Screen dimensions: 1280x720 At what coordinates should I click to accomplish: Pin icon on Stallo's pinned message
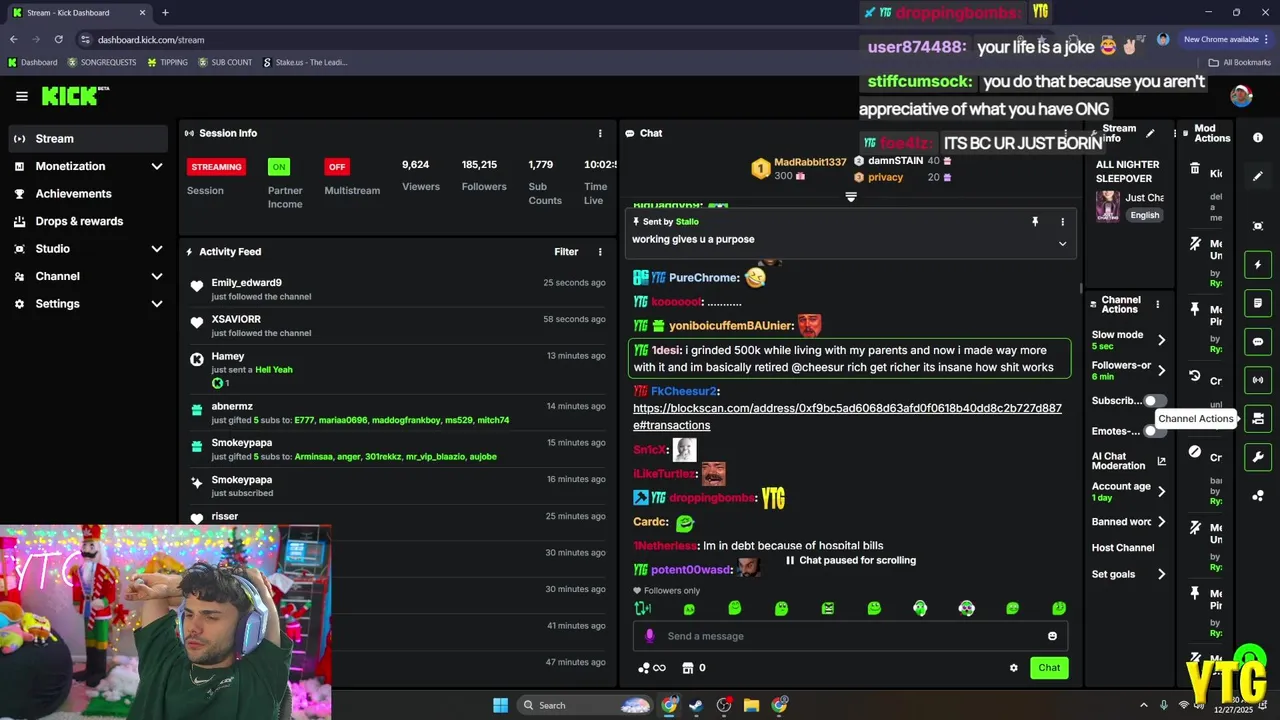click(1035, 222)
